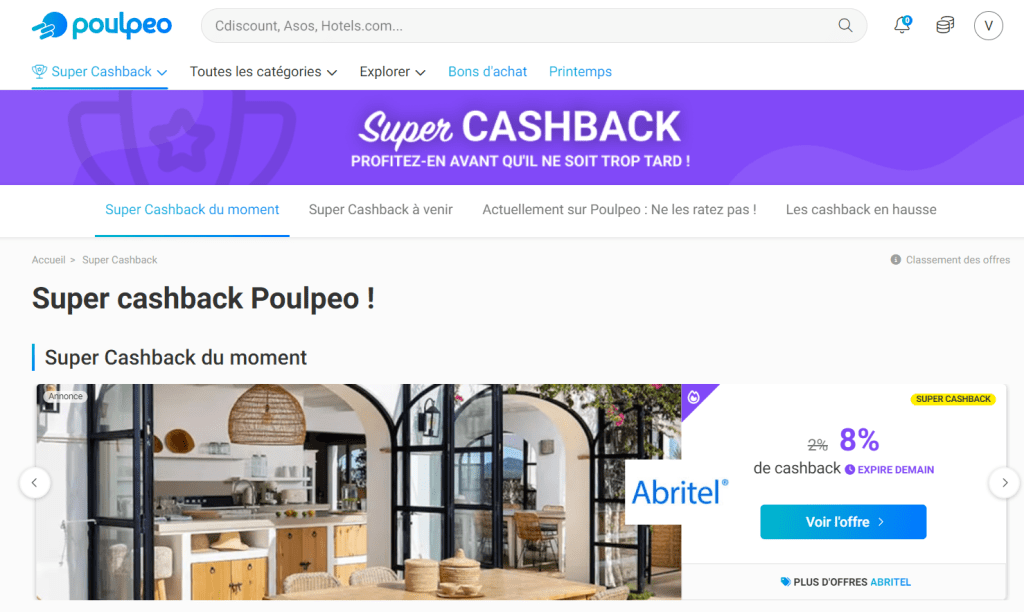Show the previous carousel slide

(35, 483)
